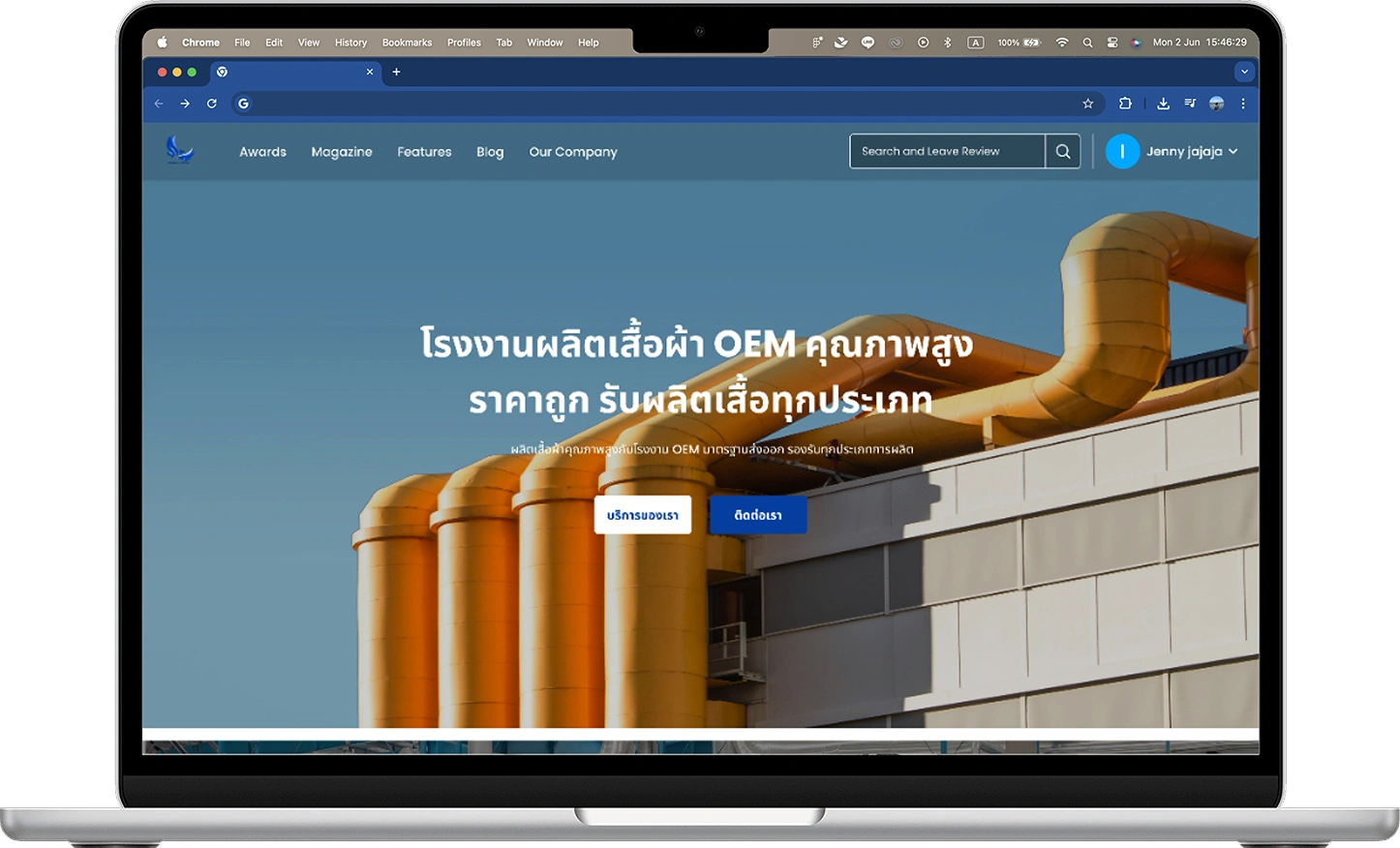
Task: Expand the Jenny jajaja account dropdown
Action: [x=1233, y=152]
